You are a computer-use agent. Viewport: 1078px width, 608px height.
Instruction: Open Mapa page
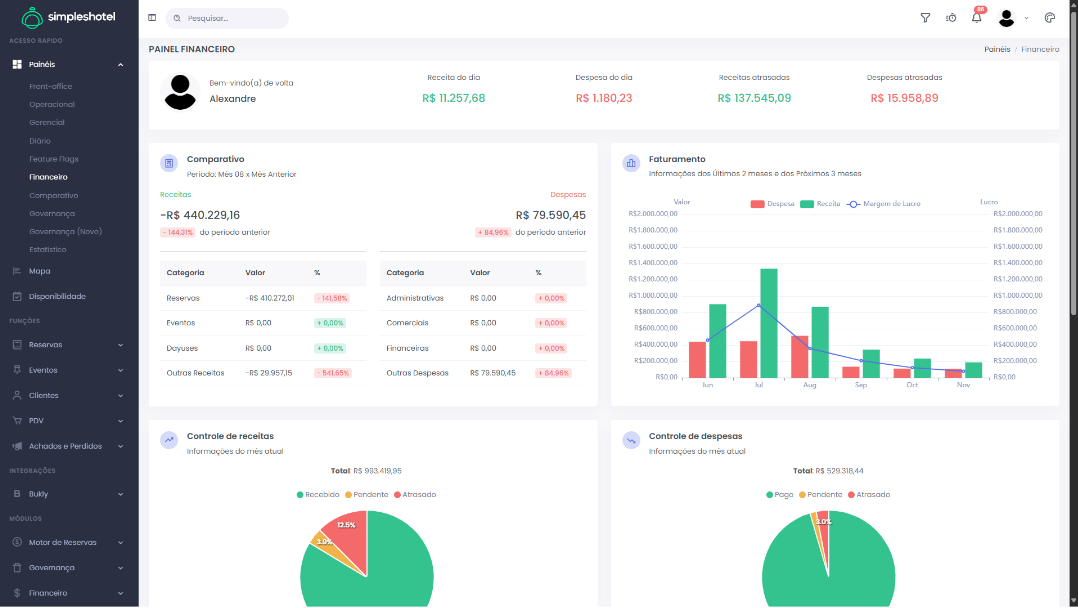point(39,271)
